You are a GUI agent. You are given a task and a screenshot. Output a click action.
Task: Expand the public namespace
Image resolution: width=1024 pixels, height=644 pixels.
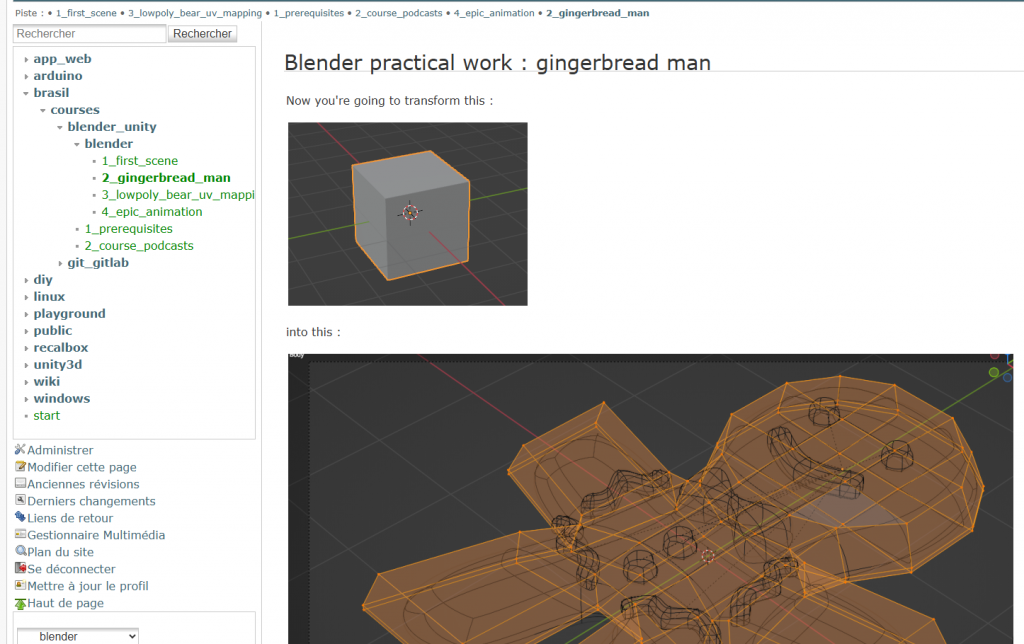[x=26, y=331]
